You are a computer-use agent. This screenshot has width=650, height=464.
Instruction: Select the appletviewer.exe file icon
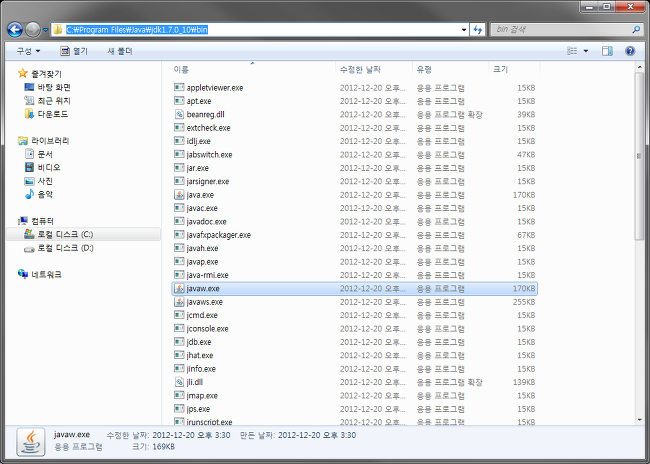(179, 87)
